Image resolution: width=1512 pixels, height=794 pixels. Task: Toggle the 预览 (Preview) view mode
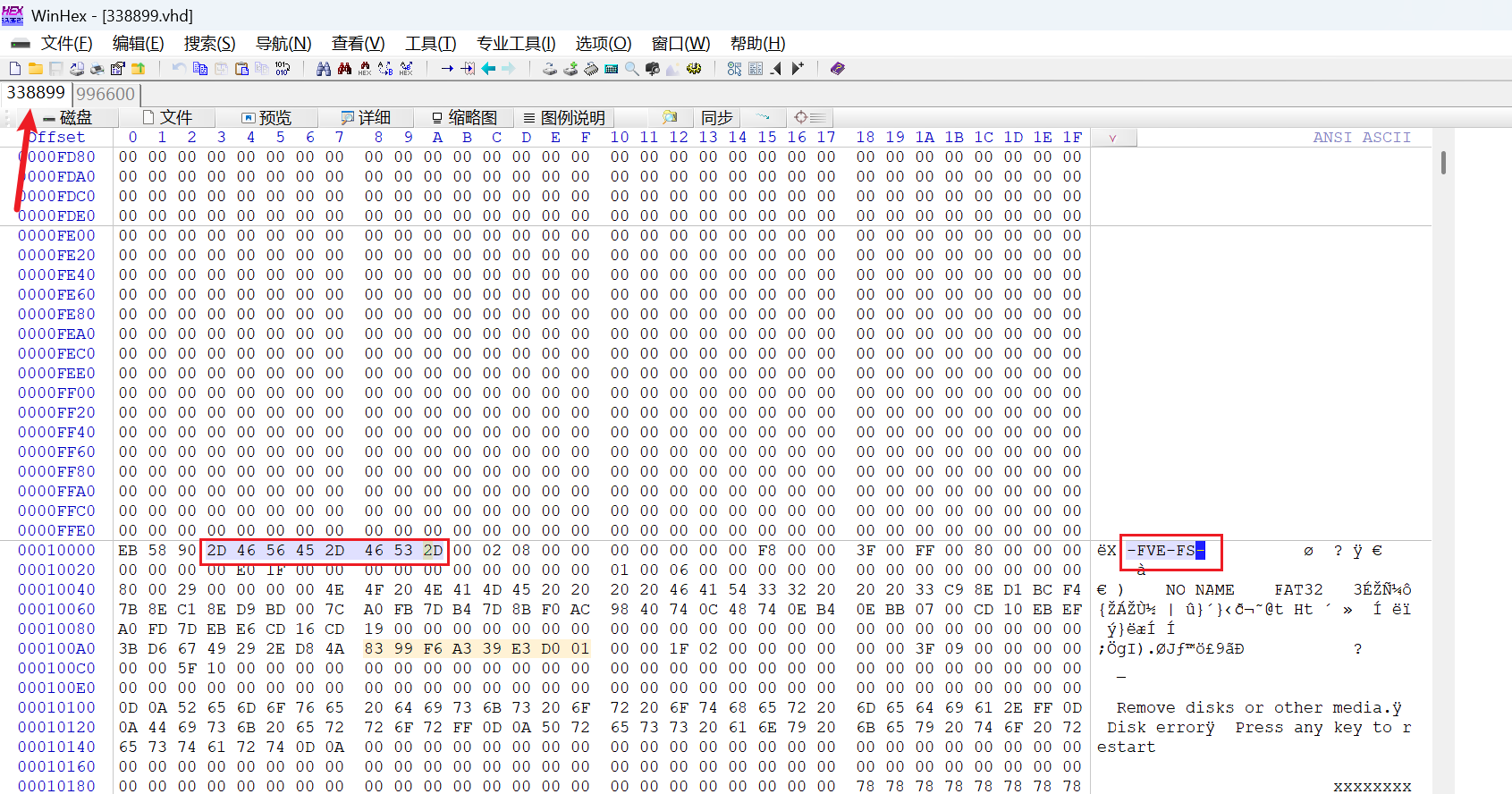pos(266,118)
